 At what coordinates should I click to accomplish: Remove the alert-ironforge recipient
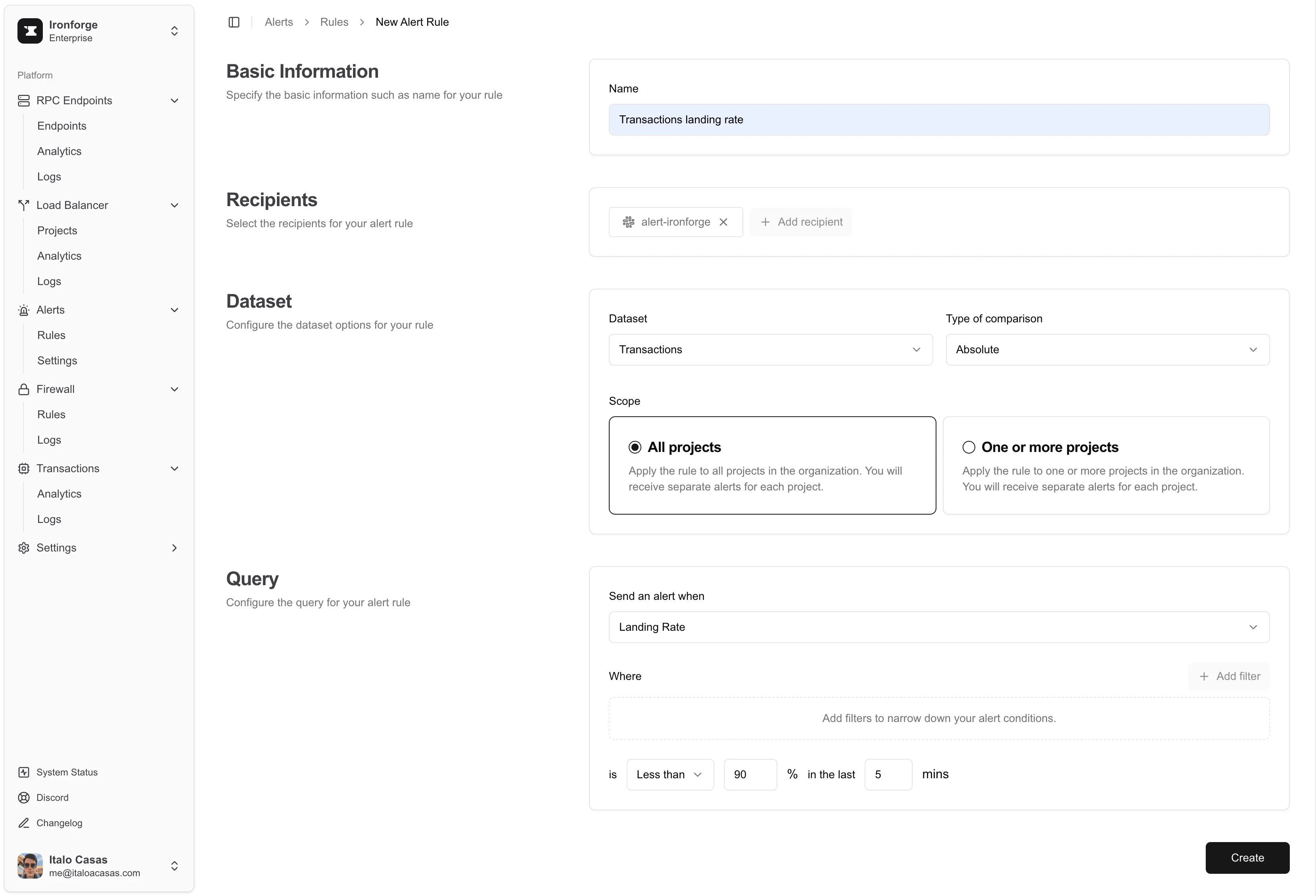[723, 222]
